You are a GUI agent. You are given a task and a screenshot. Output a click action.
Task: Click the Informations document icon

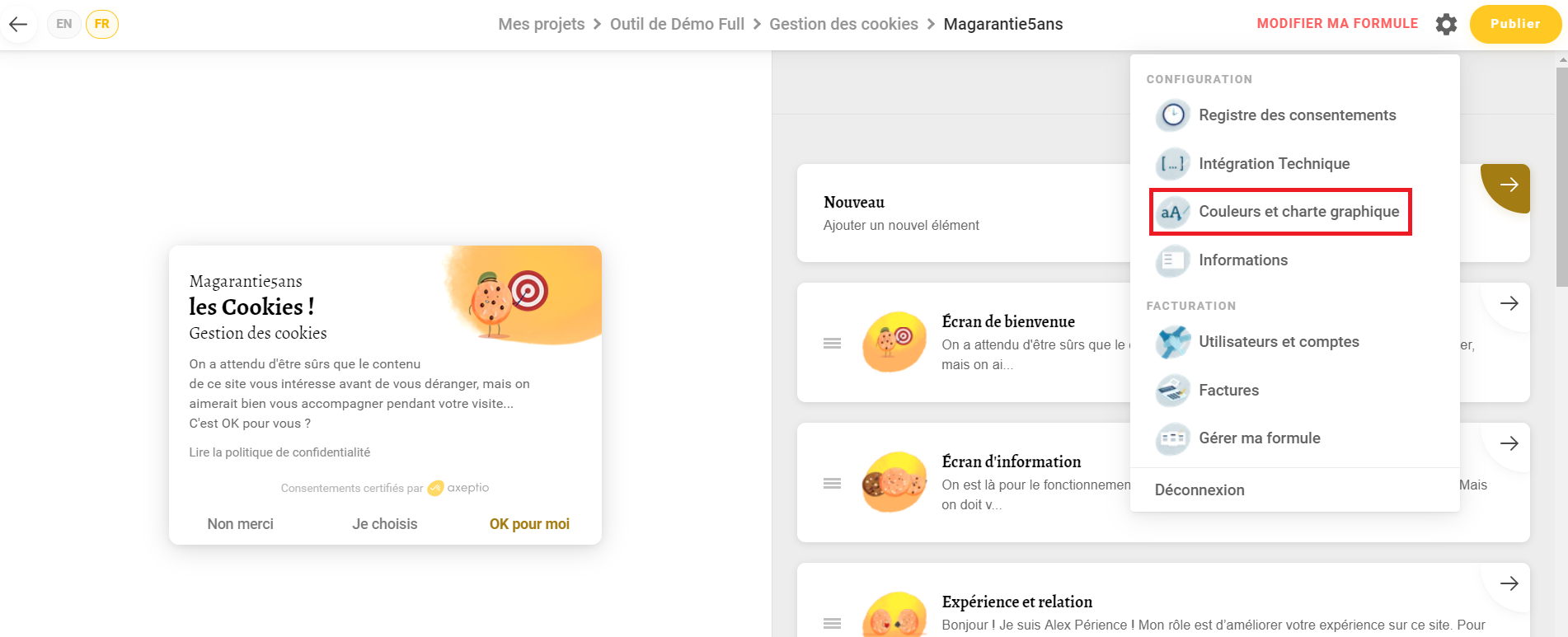tap(1172, 260)
